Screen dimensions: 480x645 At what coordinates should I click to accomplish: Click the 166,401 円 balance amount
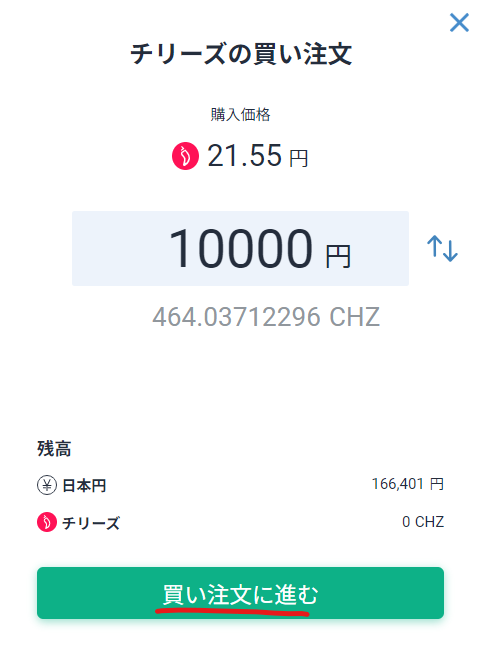tap(408, 484)
